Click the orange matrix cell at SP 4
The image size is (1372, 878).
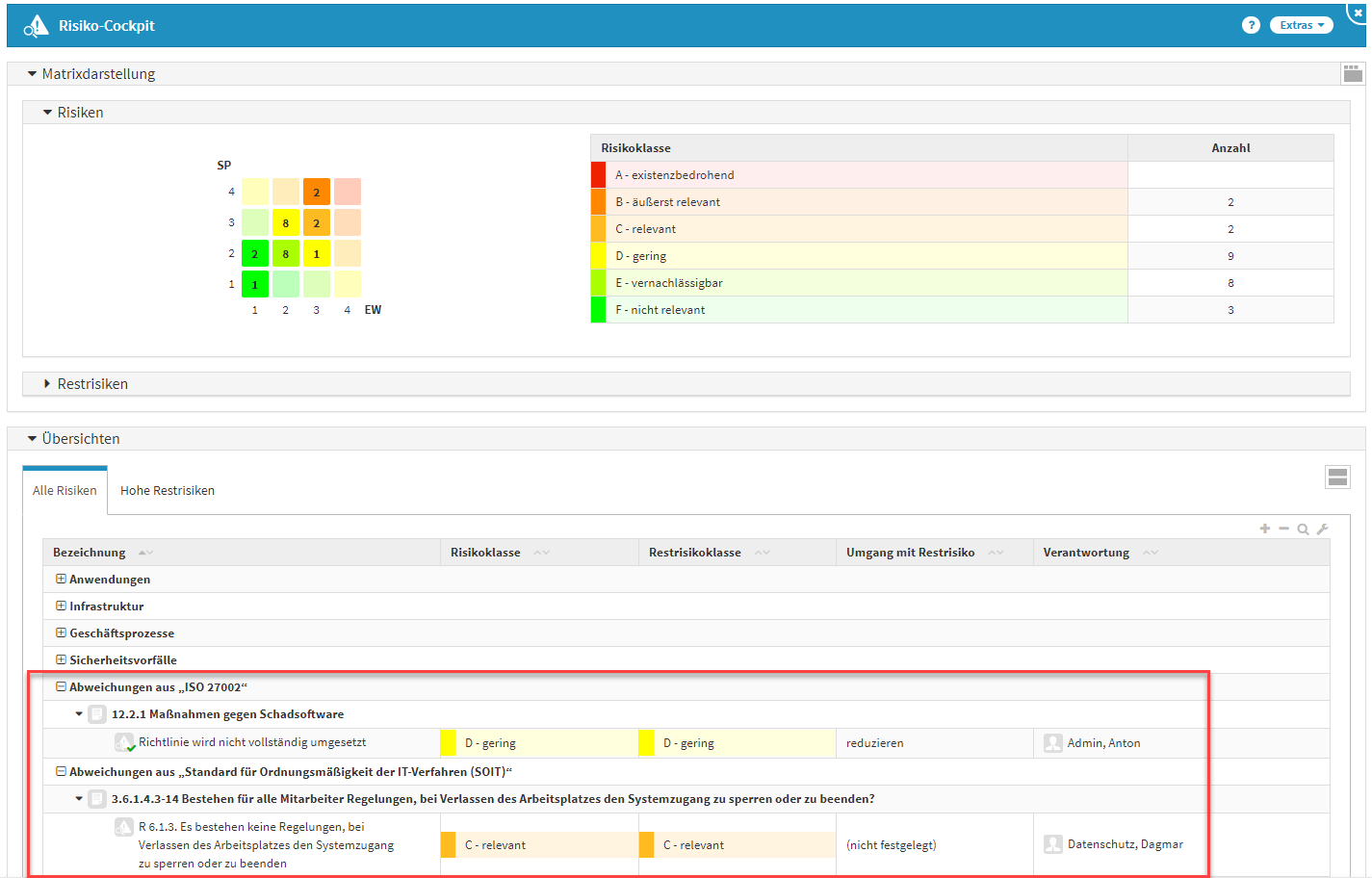[316, 192]
